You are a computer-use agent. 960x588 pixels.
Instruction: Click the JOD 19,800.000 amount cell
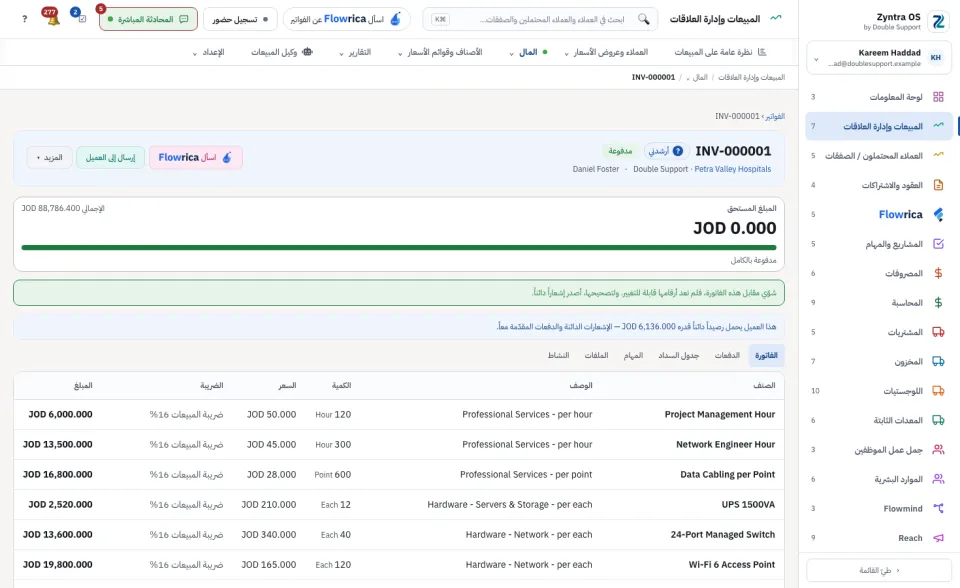(58, 565)
